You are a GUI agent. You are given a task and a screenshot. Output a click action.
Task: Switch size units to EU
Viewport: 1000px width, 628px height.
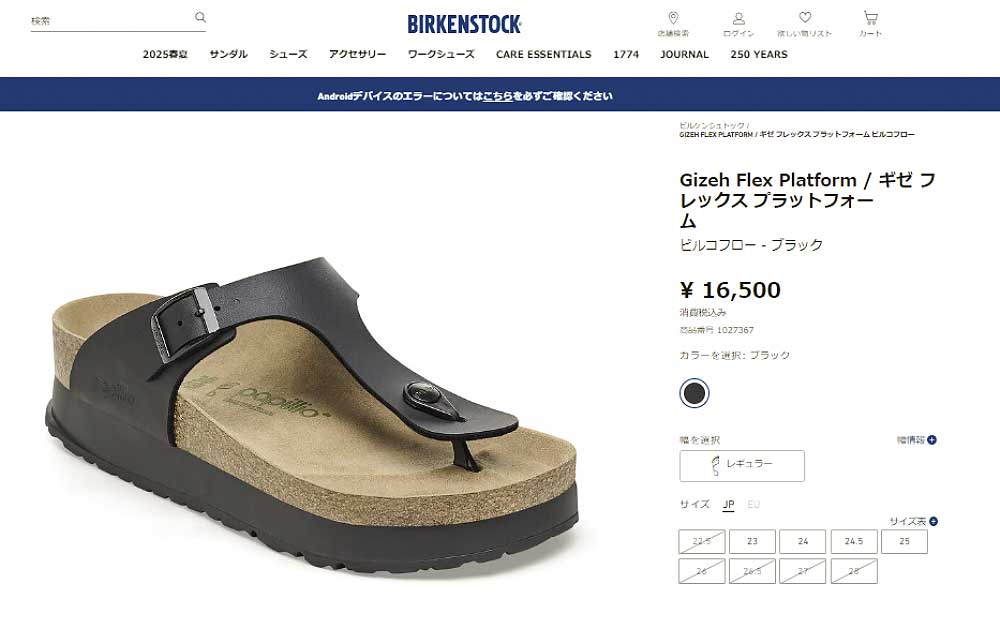753,504
